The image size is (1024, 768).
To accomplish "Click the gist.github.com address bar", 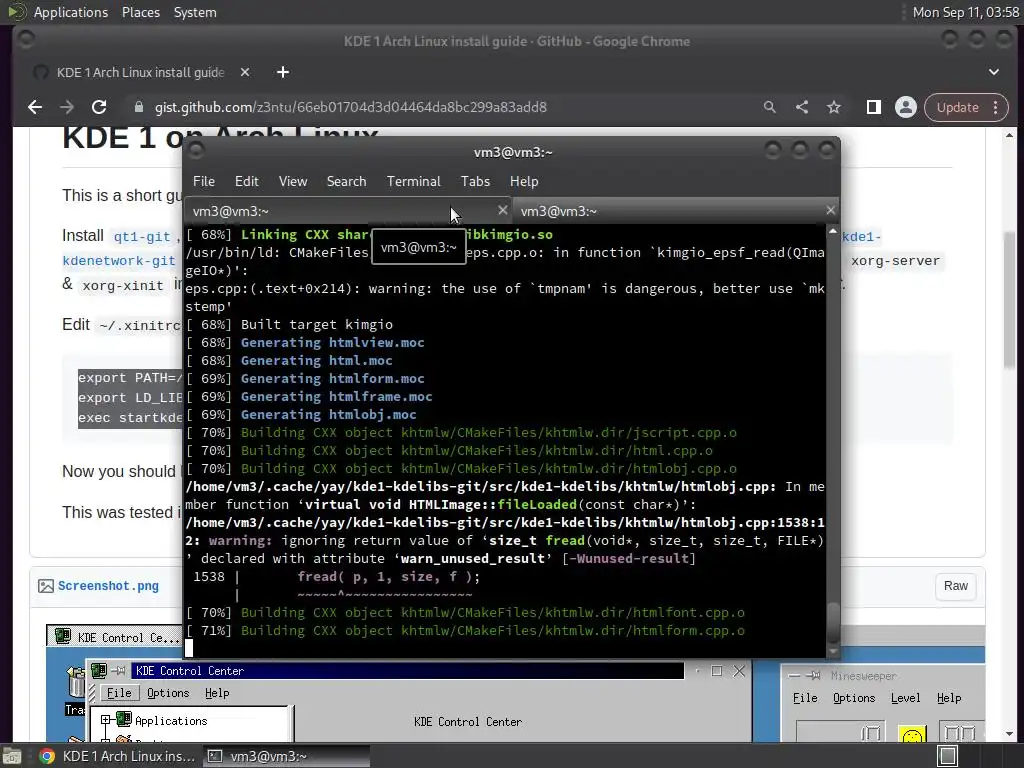I will (x=351, y=107).
